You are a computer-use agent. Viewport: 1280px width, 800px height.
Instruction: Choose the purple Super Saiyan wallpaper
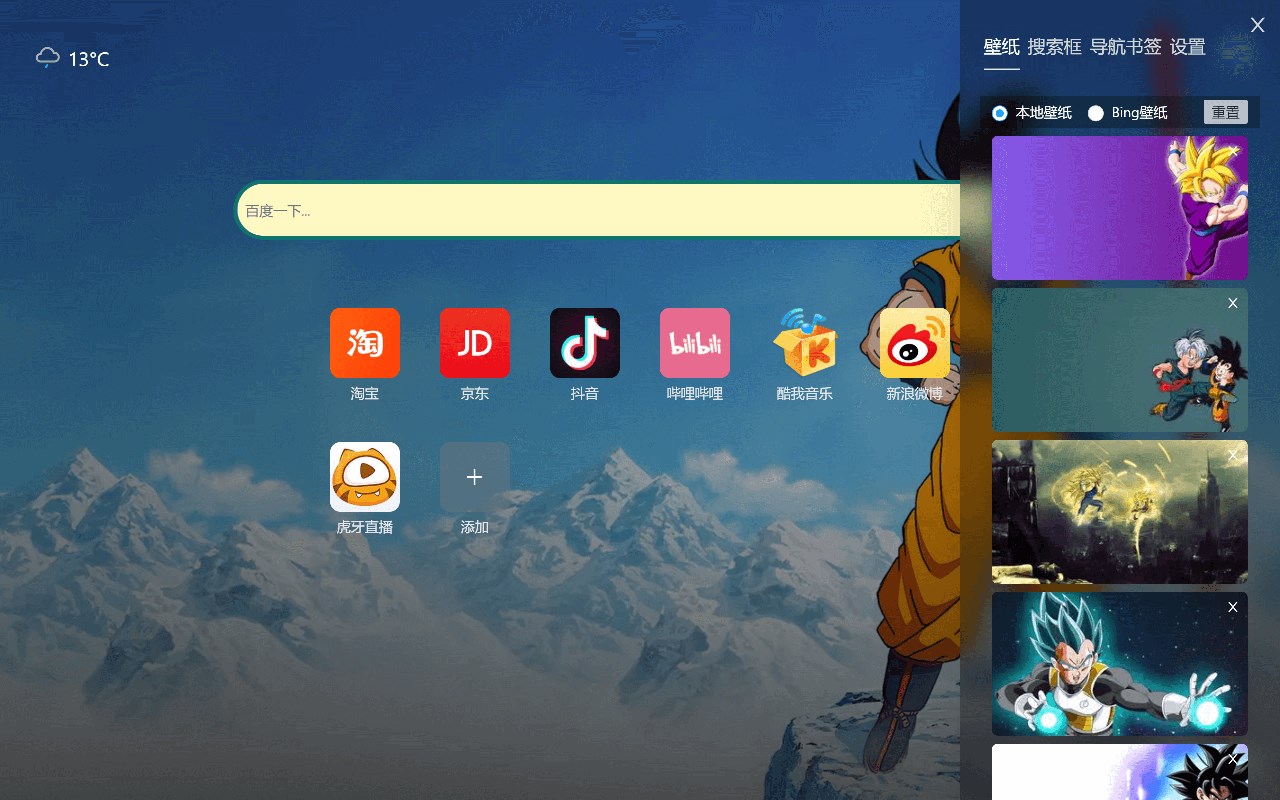click(1120, 208)
